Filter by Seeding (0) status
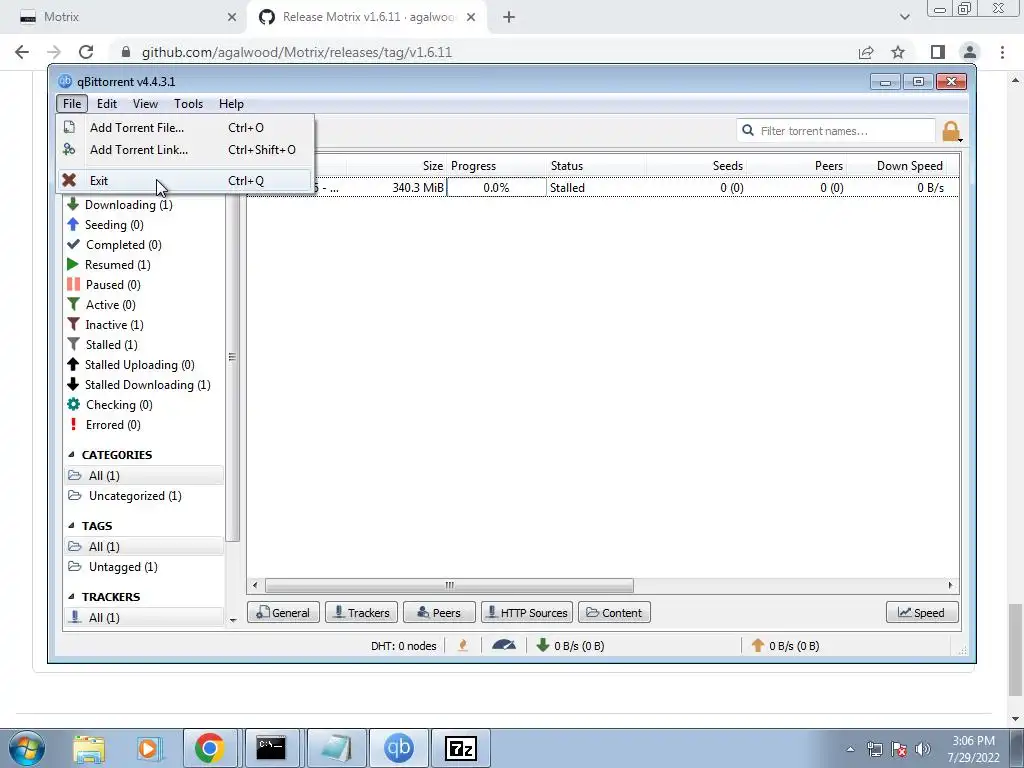This screenshot has width=1024, height=768. click(x=114, y=225)
